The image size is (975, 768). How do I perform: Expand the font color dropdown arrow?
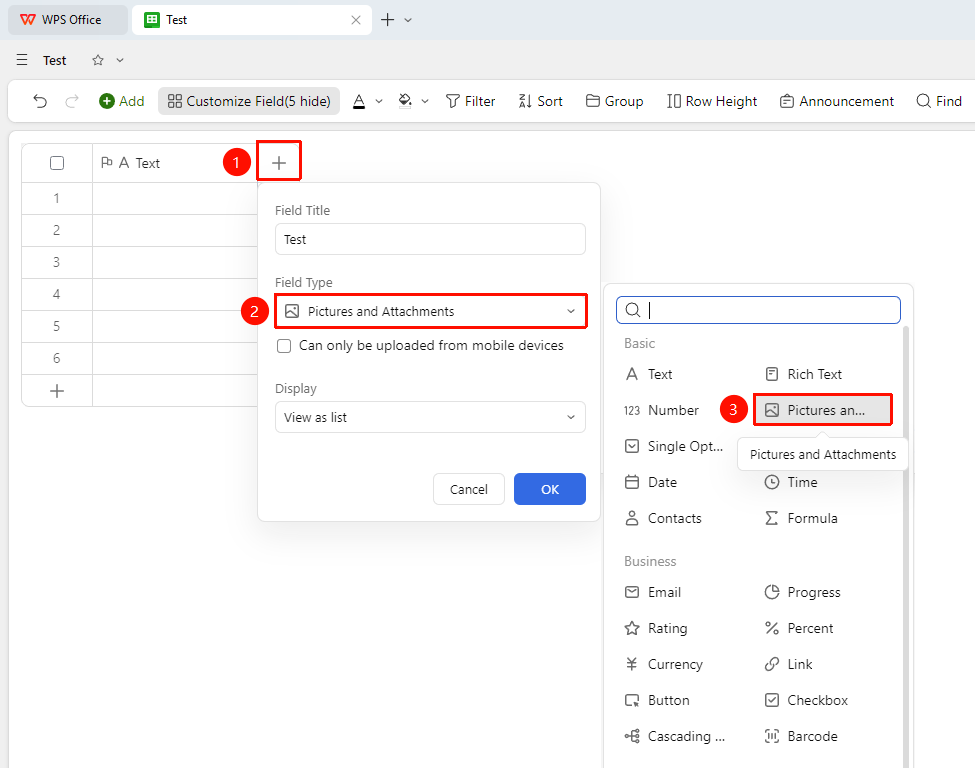pyautogui.click(x=379, y=101)
